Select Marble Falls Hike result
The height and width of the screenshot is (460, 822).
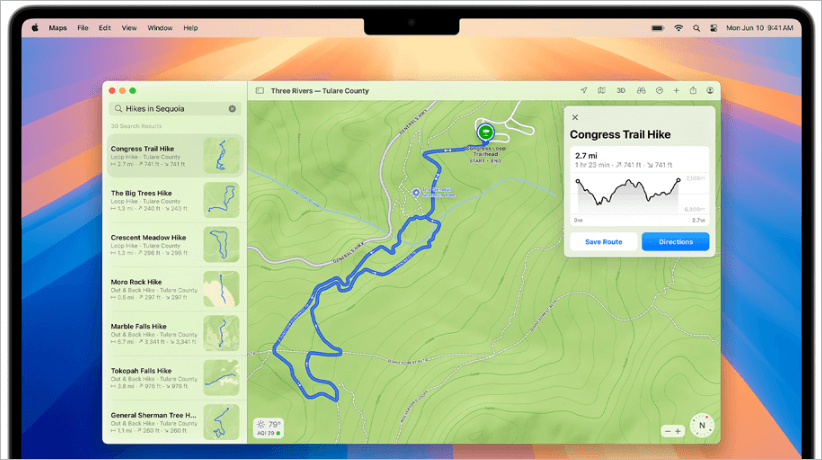pyautogui.click(x=175, y=334)
